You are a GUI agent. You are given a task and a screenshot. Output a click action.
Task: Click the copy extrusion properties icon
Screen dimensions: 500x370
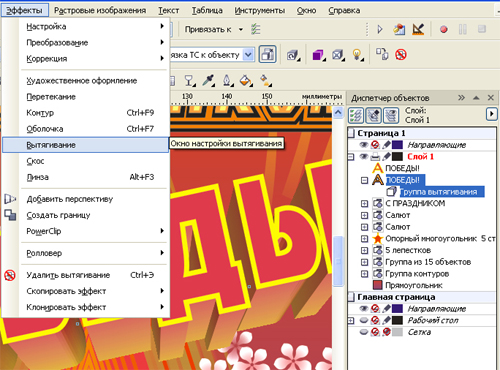point(382,54)
